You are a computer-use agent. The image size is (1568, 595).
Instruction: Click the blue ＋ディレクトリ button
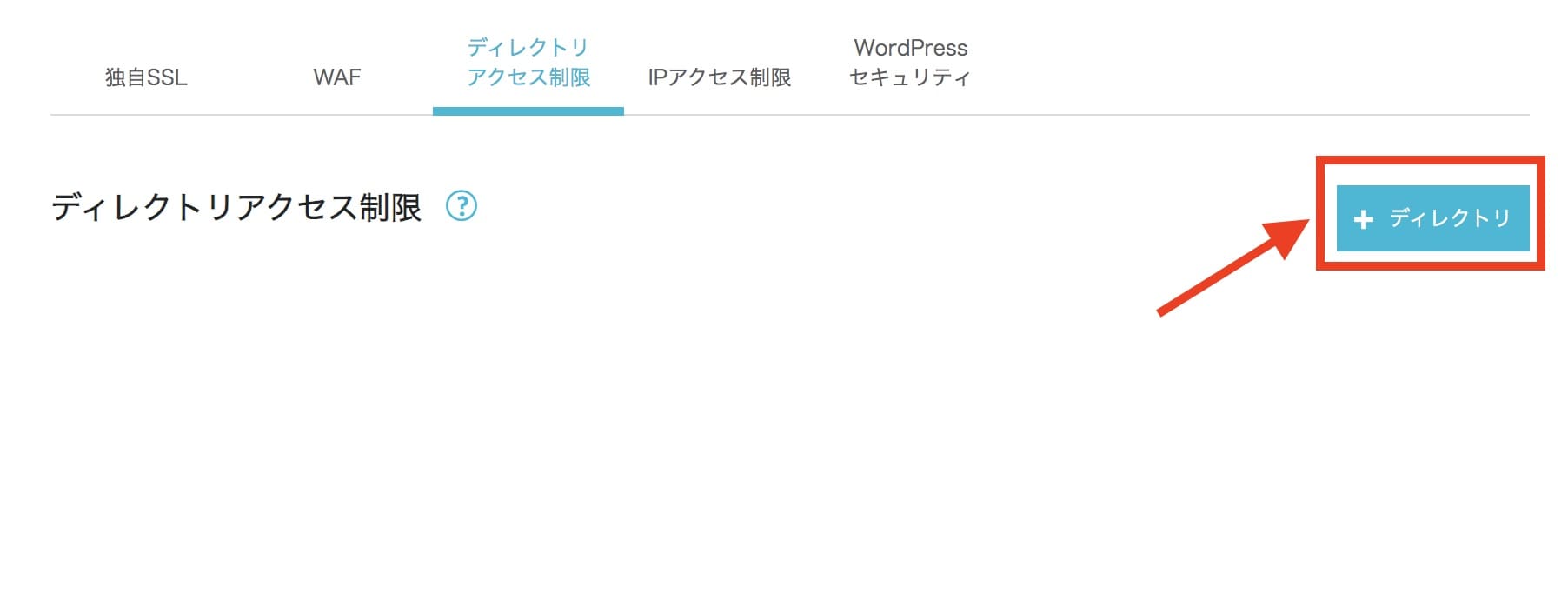pos(1432,218)
